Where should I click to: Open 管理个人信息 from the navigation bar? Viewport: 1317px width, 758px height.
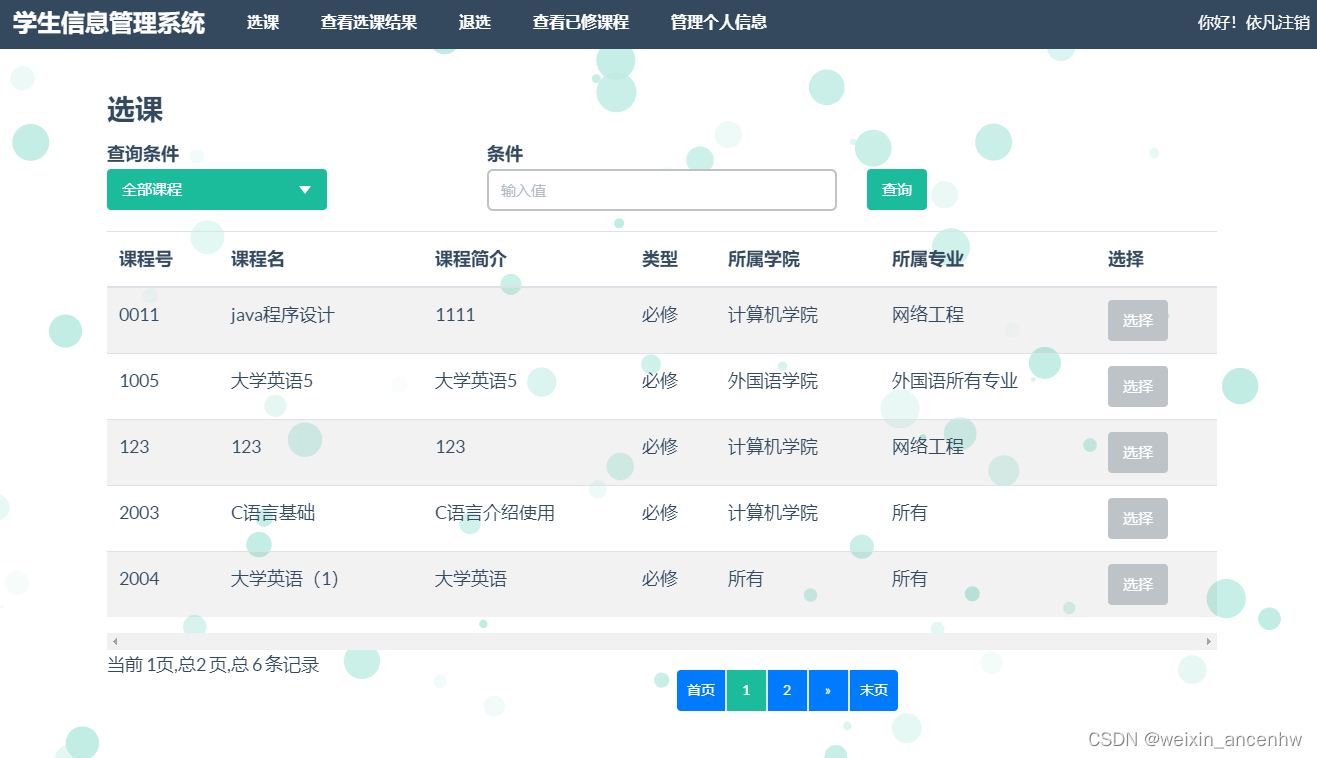point(716,22)
